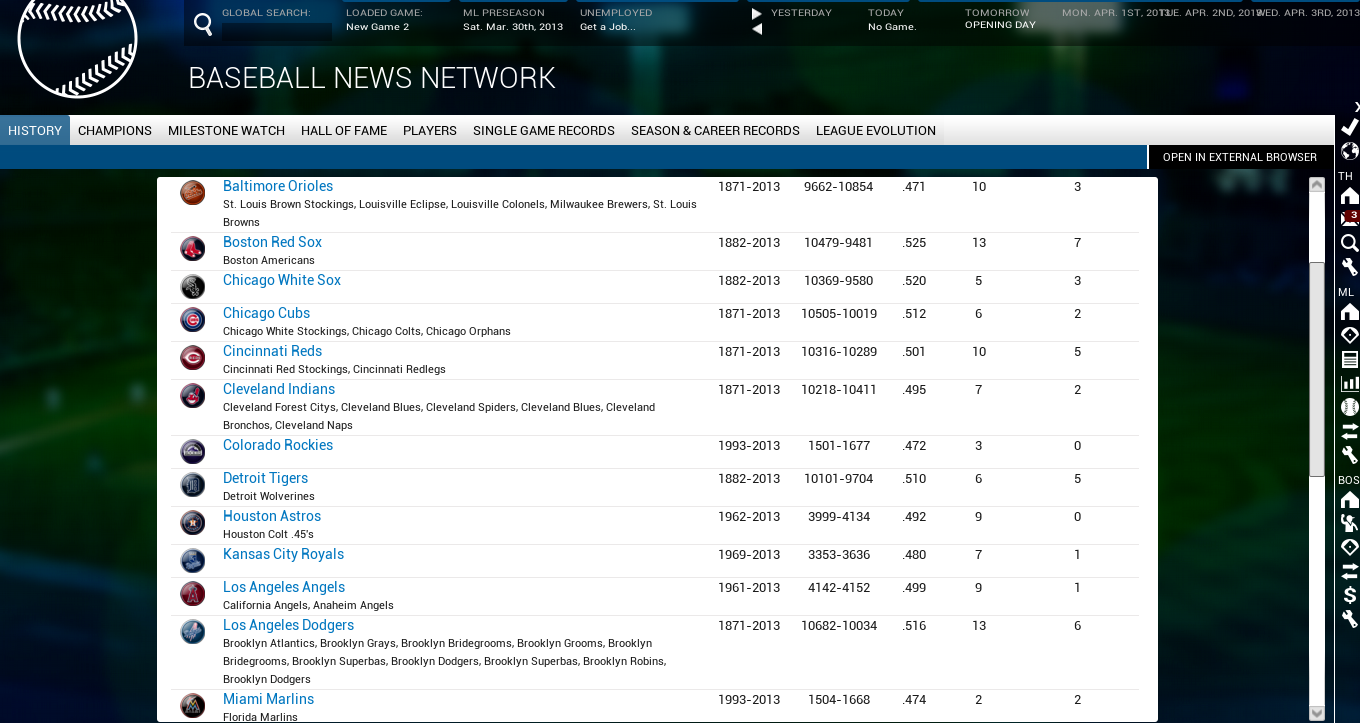Image resolution: width=1360 pixels, height=723 pixels.
Task: Click the baseball icon in the ML section
Action: [1349, 407]
